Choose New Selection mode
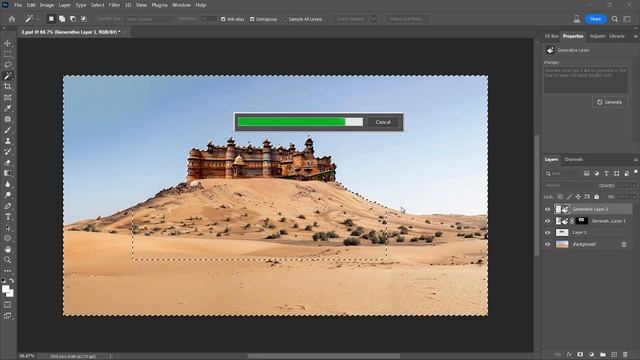Screen dimensions: 640x360 click(x=51, y=19)
